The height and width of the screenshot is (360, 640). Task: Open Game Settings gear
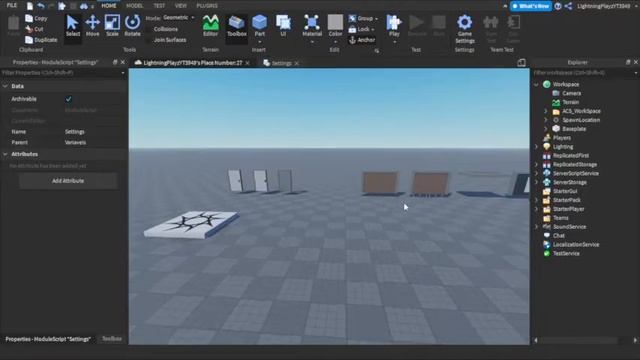464,22
